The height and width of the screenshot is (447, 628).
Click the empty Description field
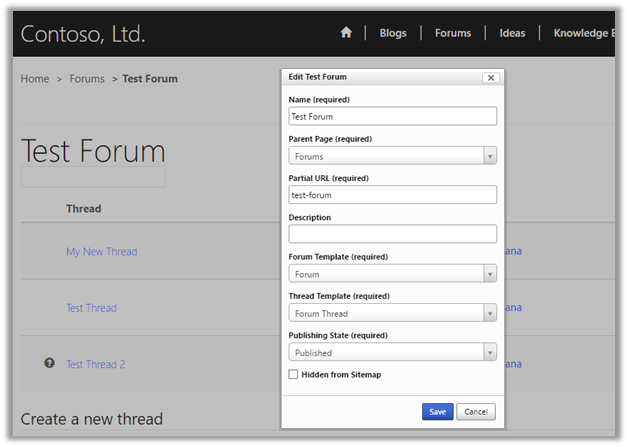pos(392,234)
